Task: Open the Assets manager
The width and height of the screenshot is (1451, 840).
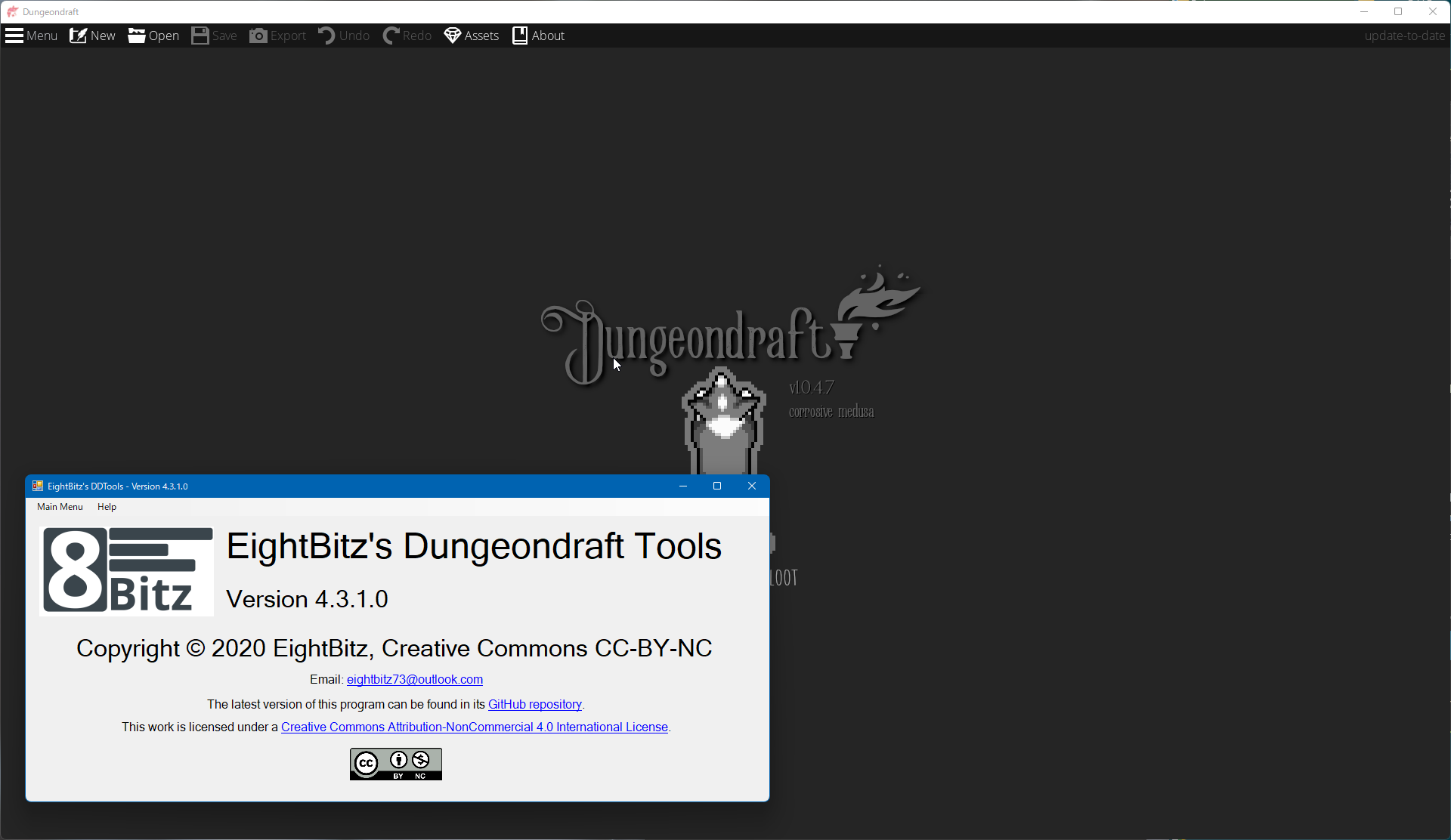Action: point(472,36)
